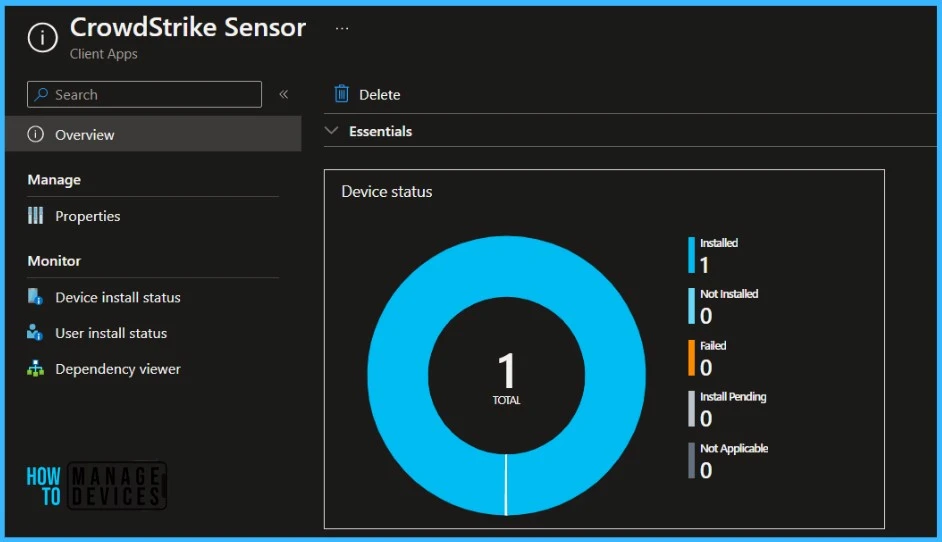Expand the Essentials section chevron
The image size is (942, 542).
click(331, 130)
